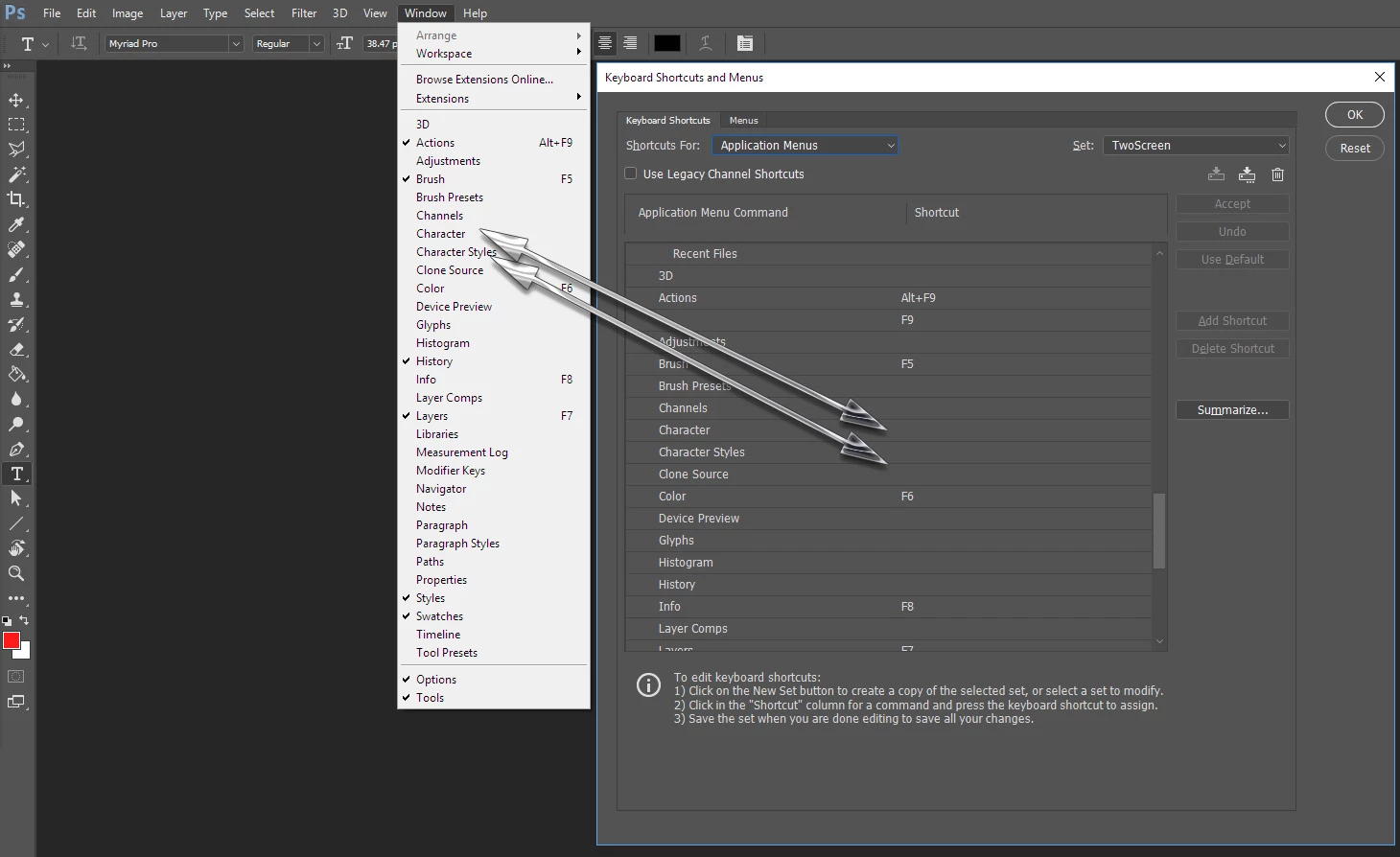Click the red foreground color swatch
The image size is (1400, 857).
click(x=12, y=640)
